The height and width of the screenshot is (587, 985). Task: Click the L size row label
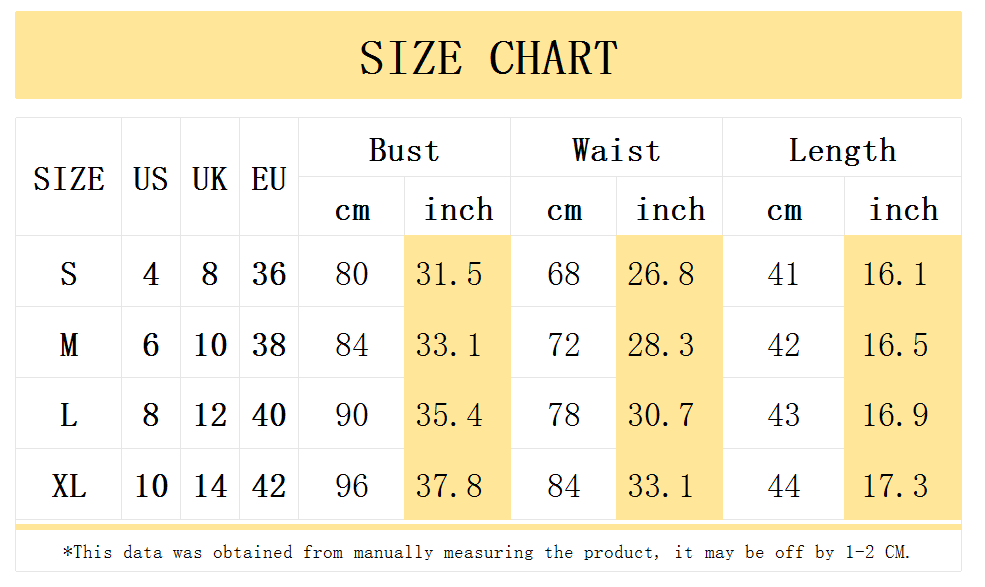[x=68, y=414]
